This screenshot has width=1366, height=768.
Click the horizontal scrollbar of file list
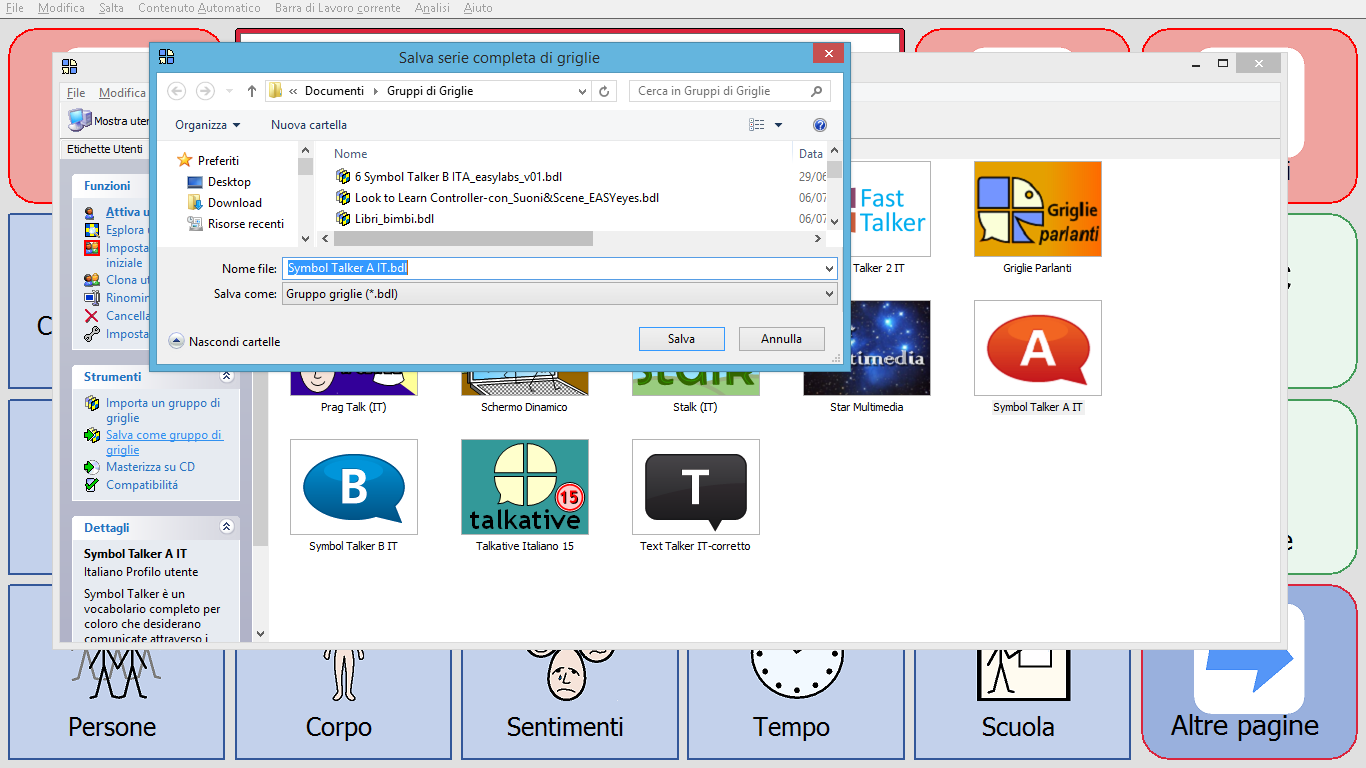(x=463, y=239)
